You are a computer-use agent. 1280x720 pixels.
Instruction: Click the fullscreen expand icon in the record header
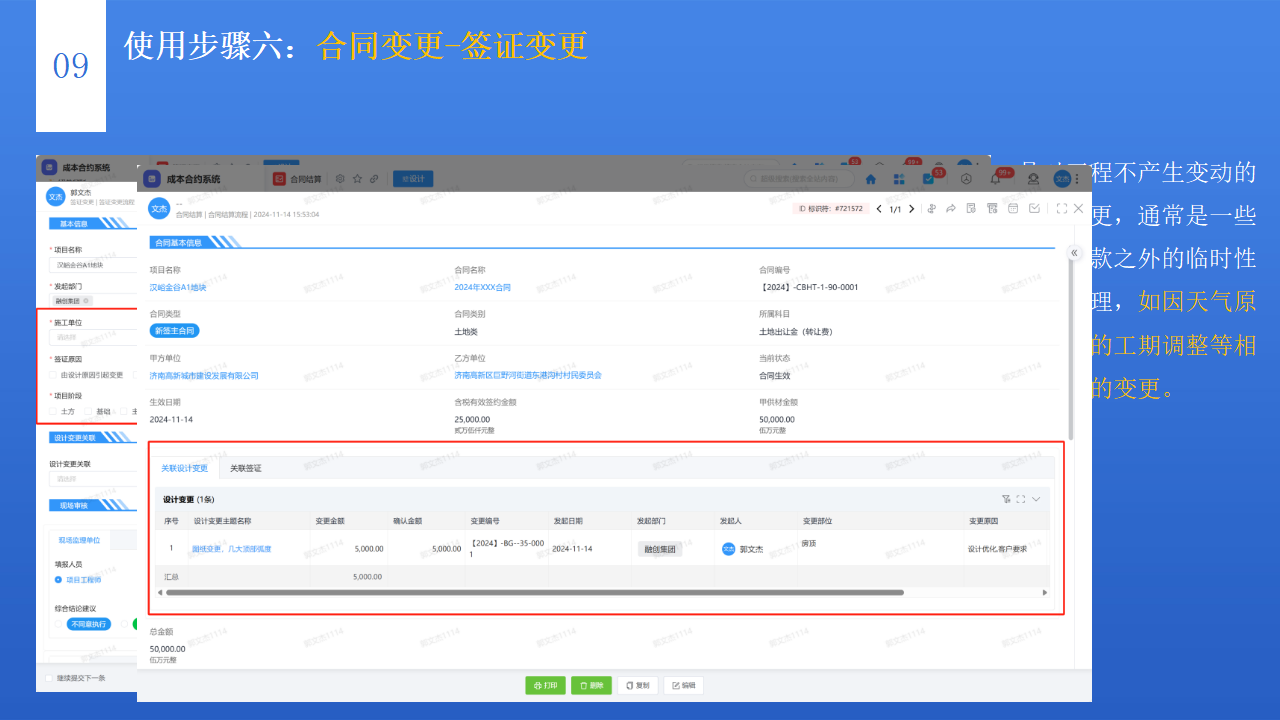tap(1061, 208)
